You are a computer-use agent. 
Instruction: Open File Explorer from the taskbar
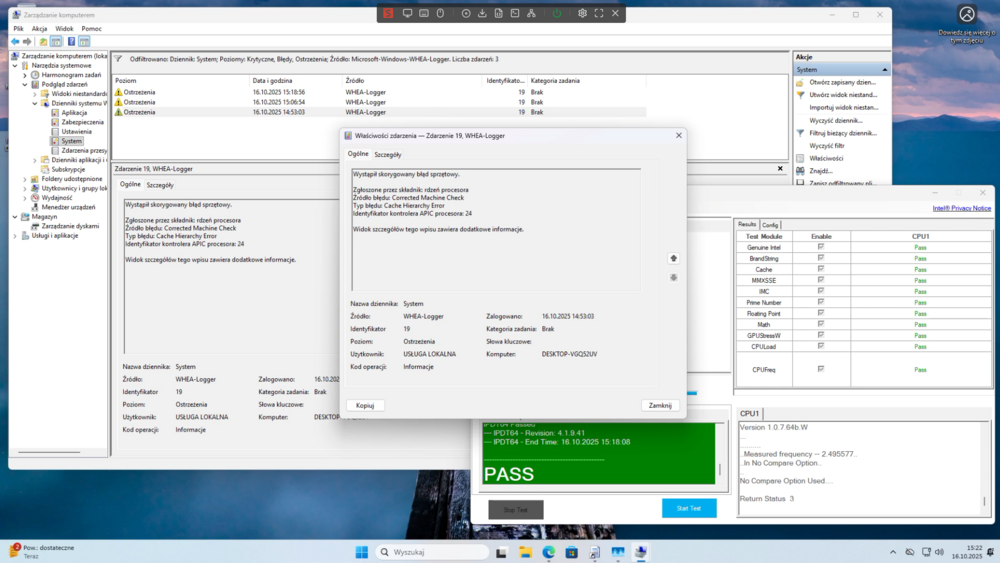pos(525,552)
